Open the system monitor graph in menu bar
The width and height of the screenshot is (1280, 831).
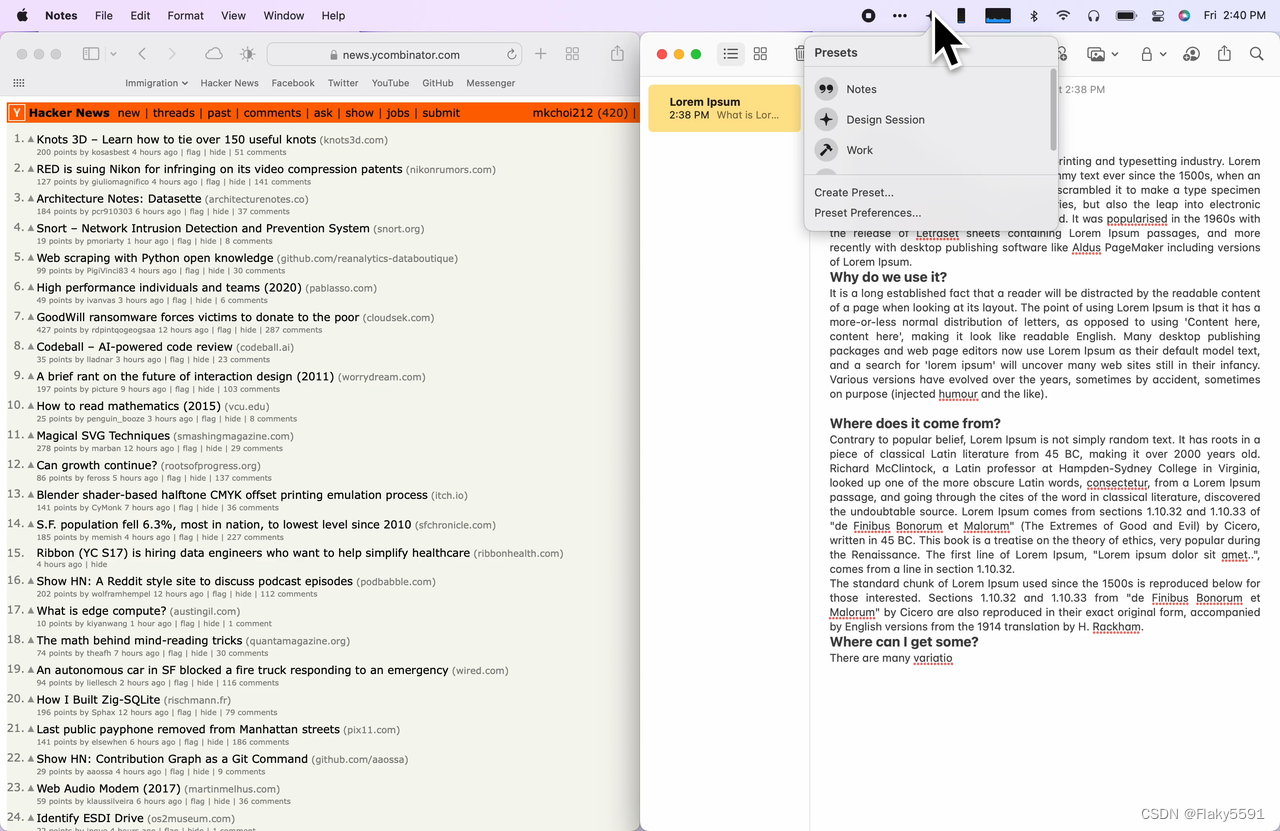click(x=998, y=15)
